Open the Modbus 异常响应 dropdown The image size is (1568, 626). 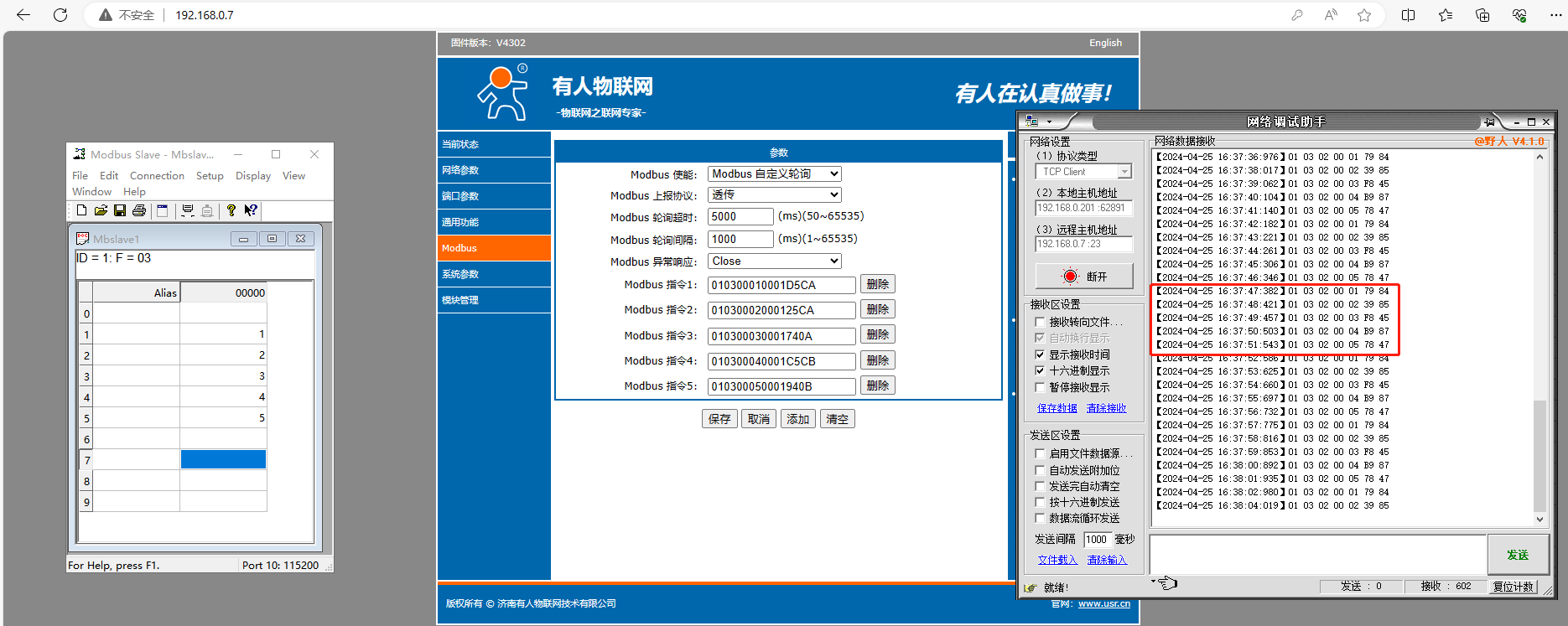point(775,261)
